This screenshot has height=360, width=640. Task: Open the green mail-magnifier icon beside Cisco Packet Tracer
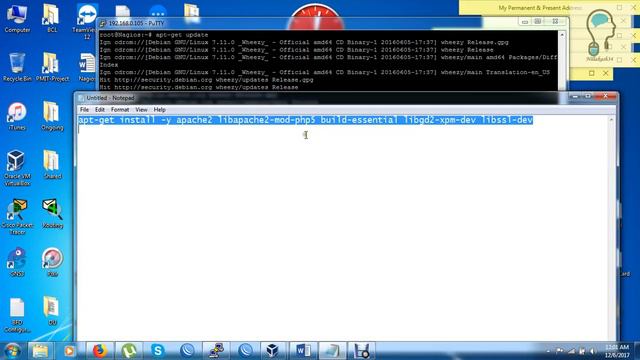[52, 213]
